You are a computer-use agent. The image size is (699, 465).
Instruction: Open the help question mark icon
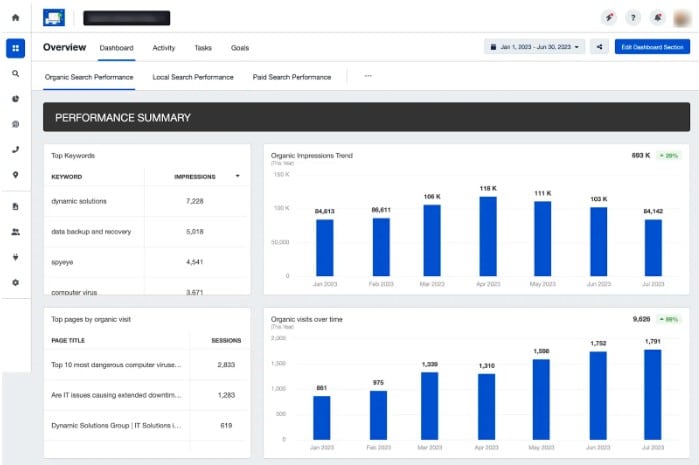click(632, 18)
